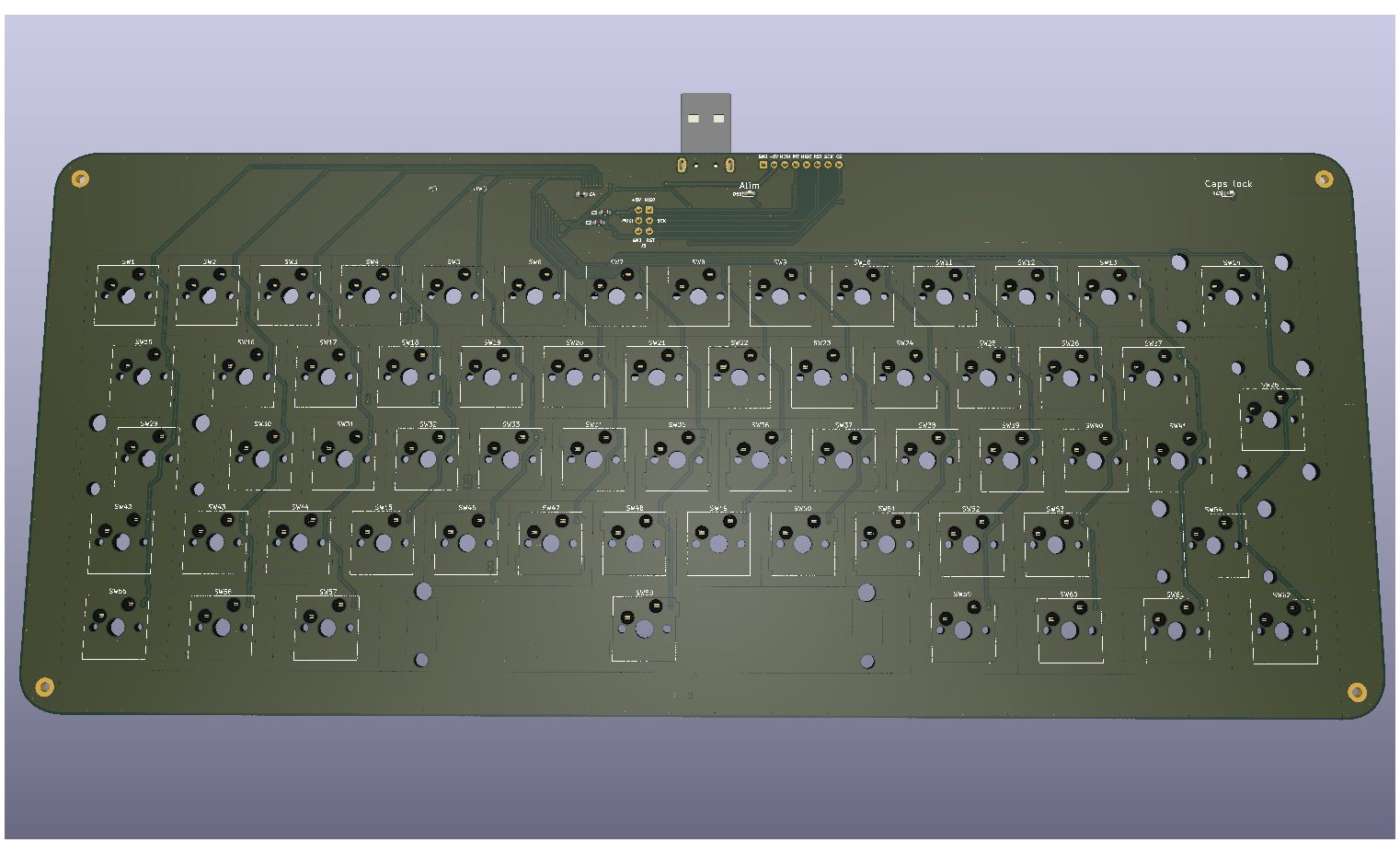Click the Alim power LED label
The image size is (1400, 854).
click(x=750, y=186)
